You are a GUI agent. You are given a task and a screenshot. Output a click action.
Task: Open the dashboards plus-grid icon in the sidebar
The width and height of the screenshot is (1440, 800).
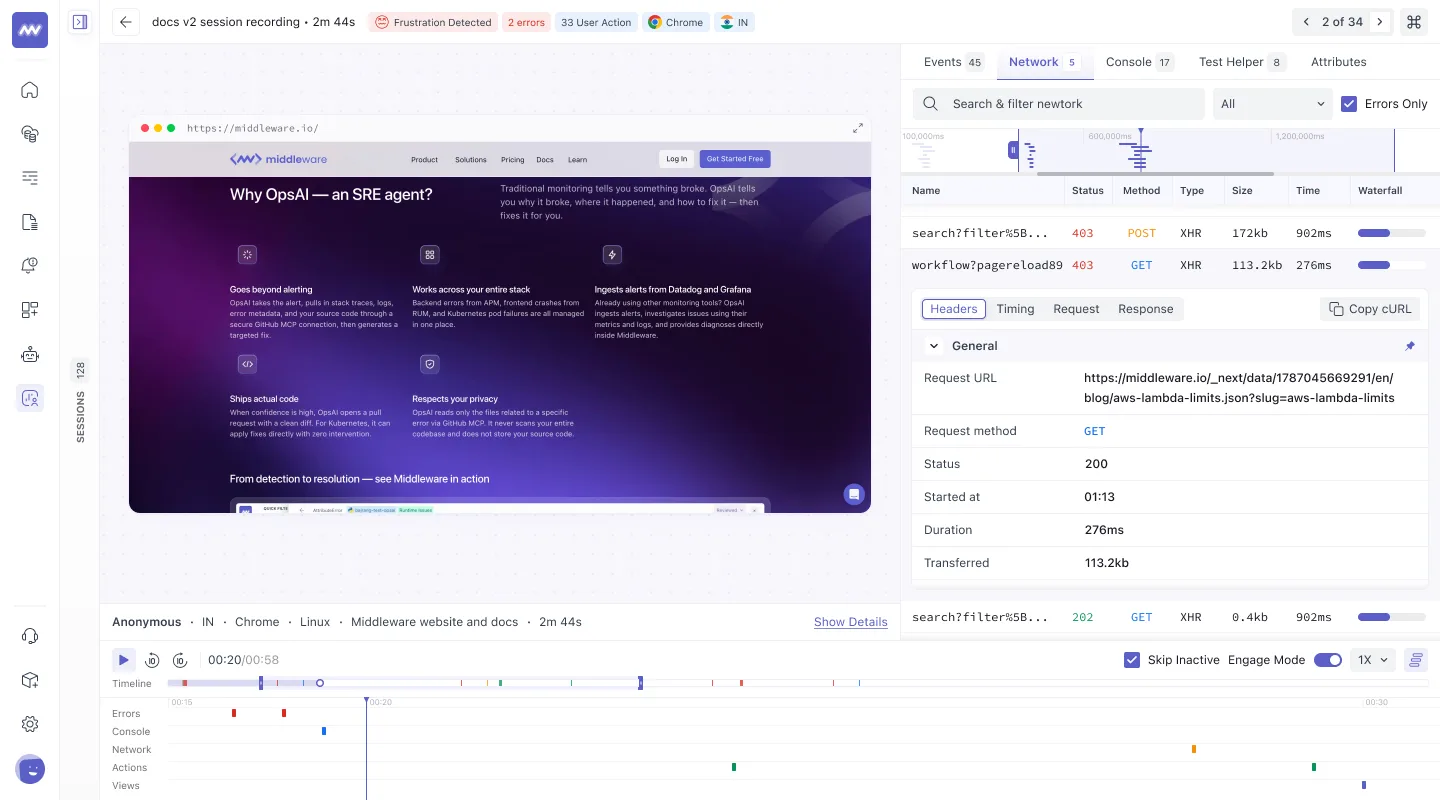30,310
